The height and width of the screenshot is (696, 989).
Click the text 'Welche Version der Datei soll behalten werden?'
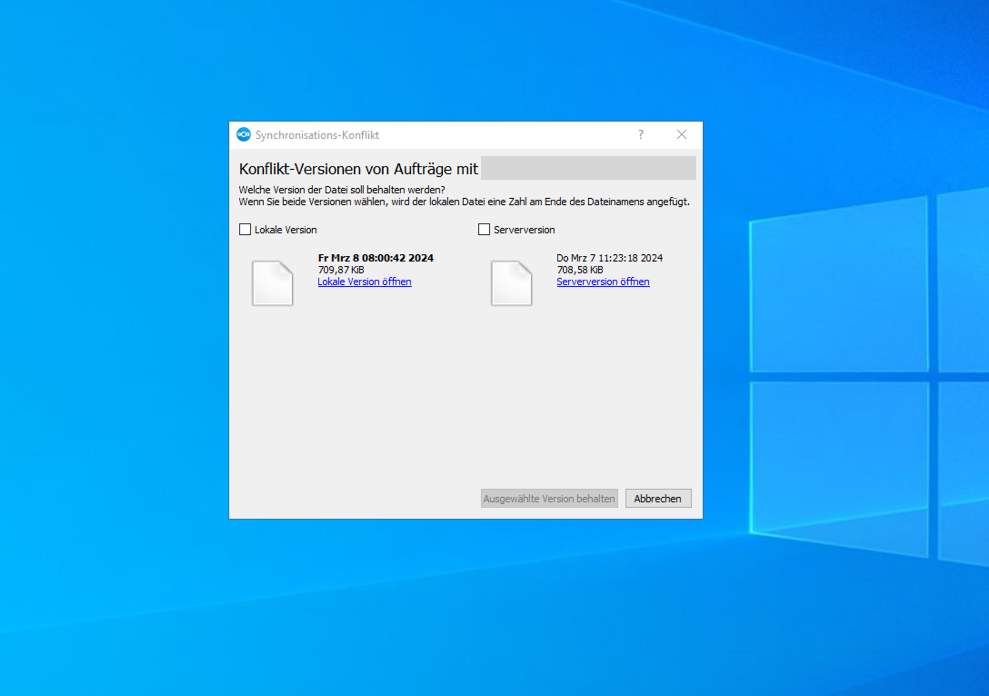pos(342,190)
